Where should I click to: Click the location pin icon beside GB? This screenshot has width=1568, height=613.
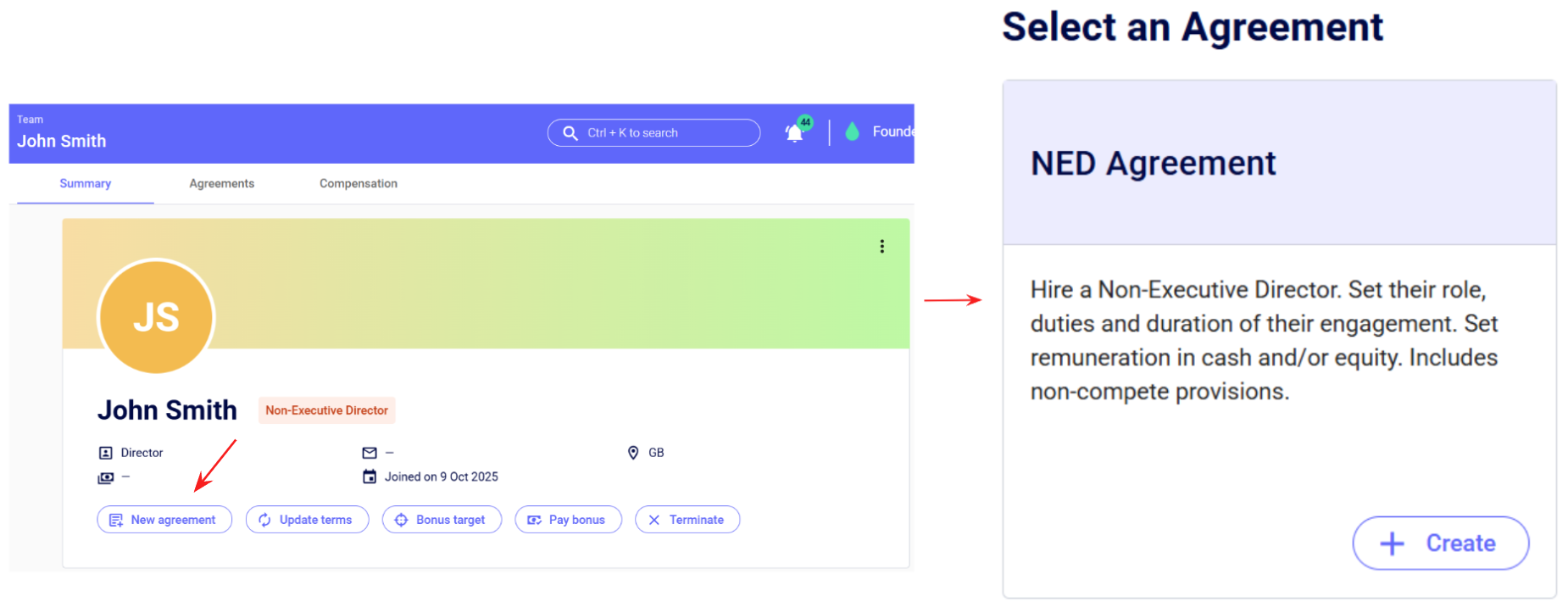[633, 453]
